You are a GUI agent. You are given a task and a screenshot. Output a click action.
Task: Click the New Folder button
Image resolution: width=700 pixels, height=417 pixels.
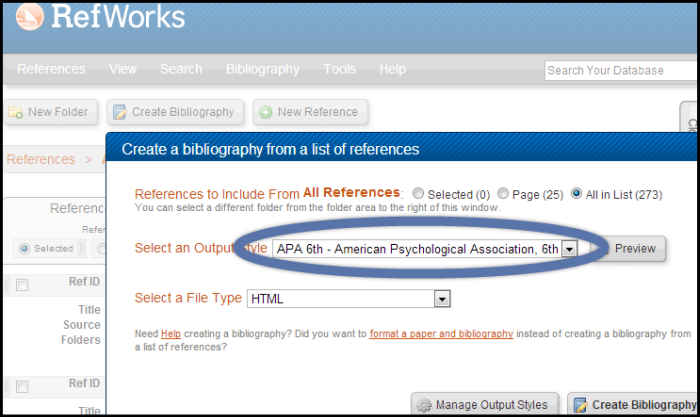point(51,112)
